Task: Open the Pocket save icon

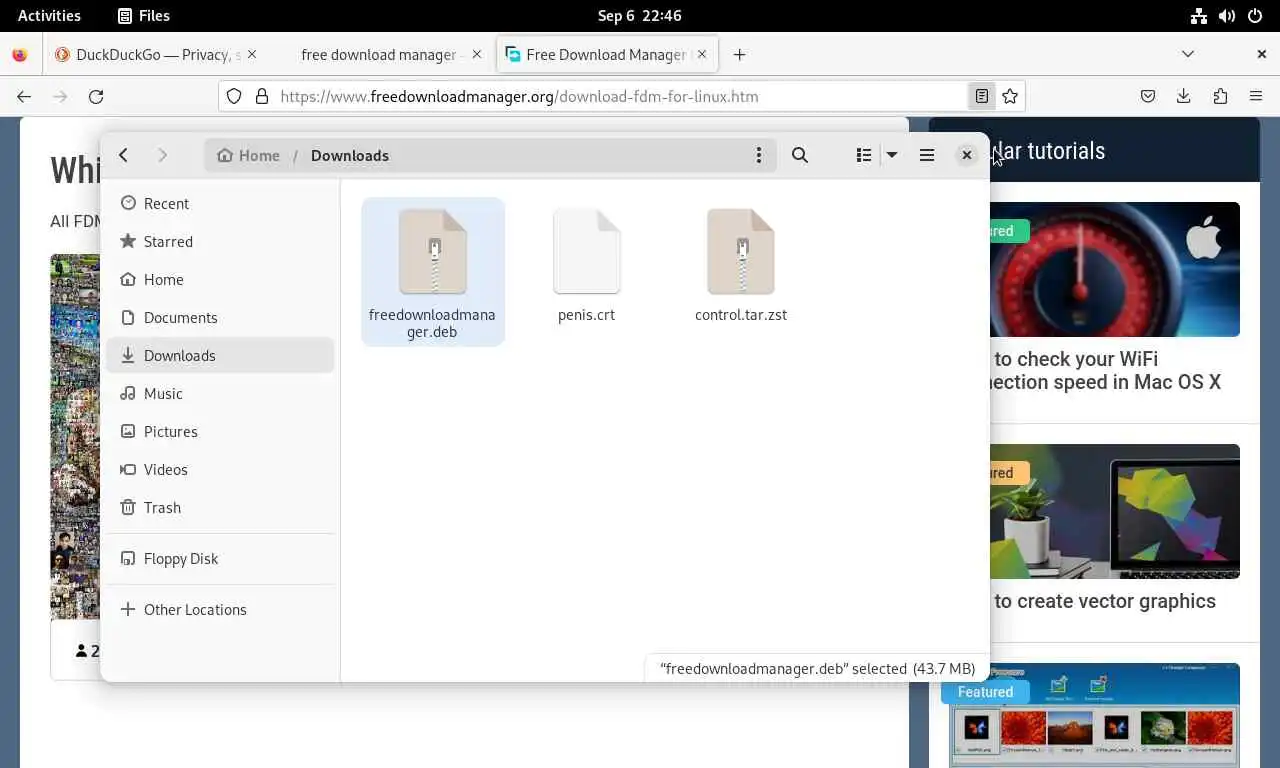Action: (x=1148, y=96)
